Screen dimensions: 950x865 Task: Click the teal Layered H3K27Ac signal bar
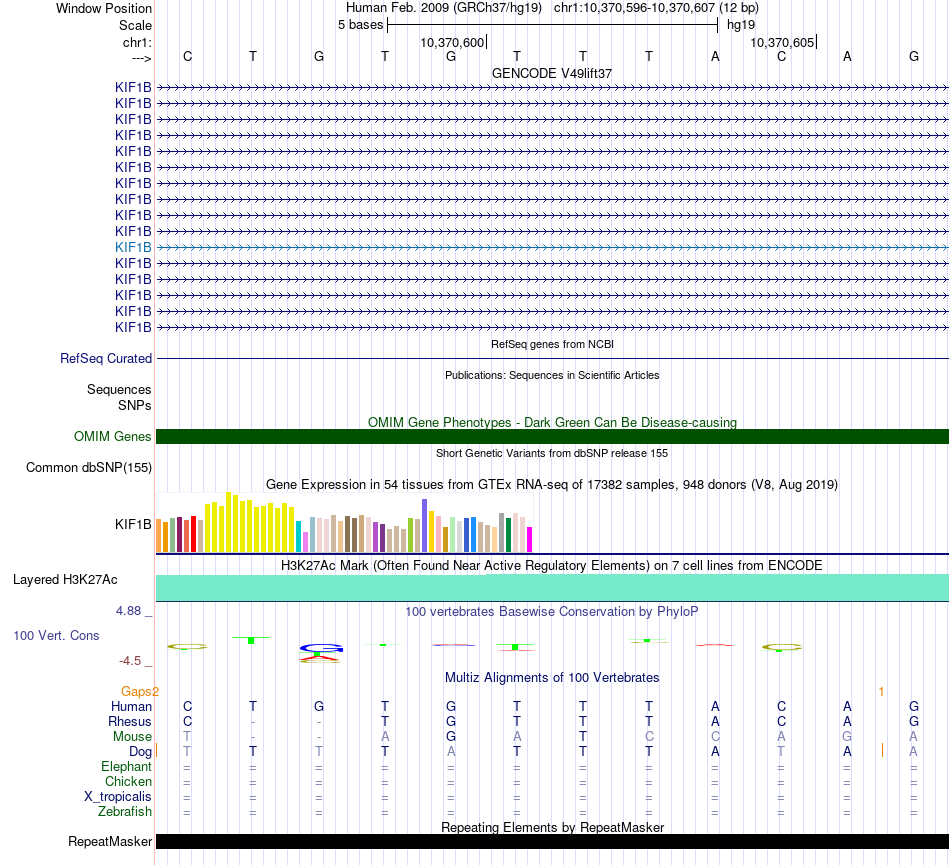pyautogui.click(x=552, y=588)
